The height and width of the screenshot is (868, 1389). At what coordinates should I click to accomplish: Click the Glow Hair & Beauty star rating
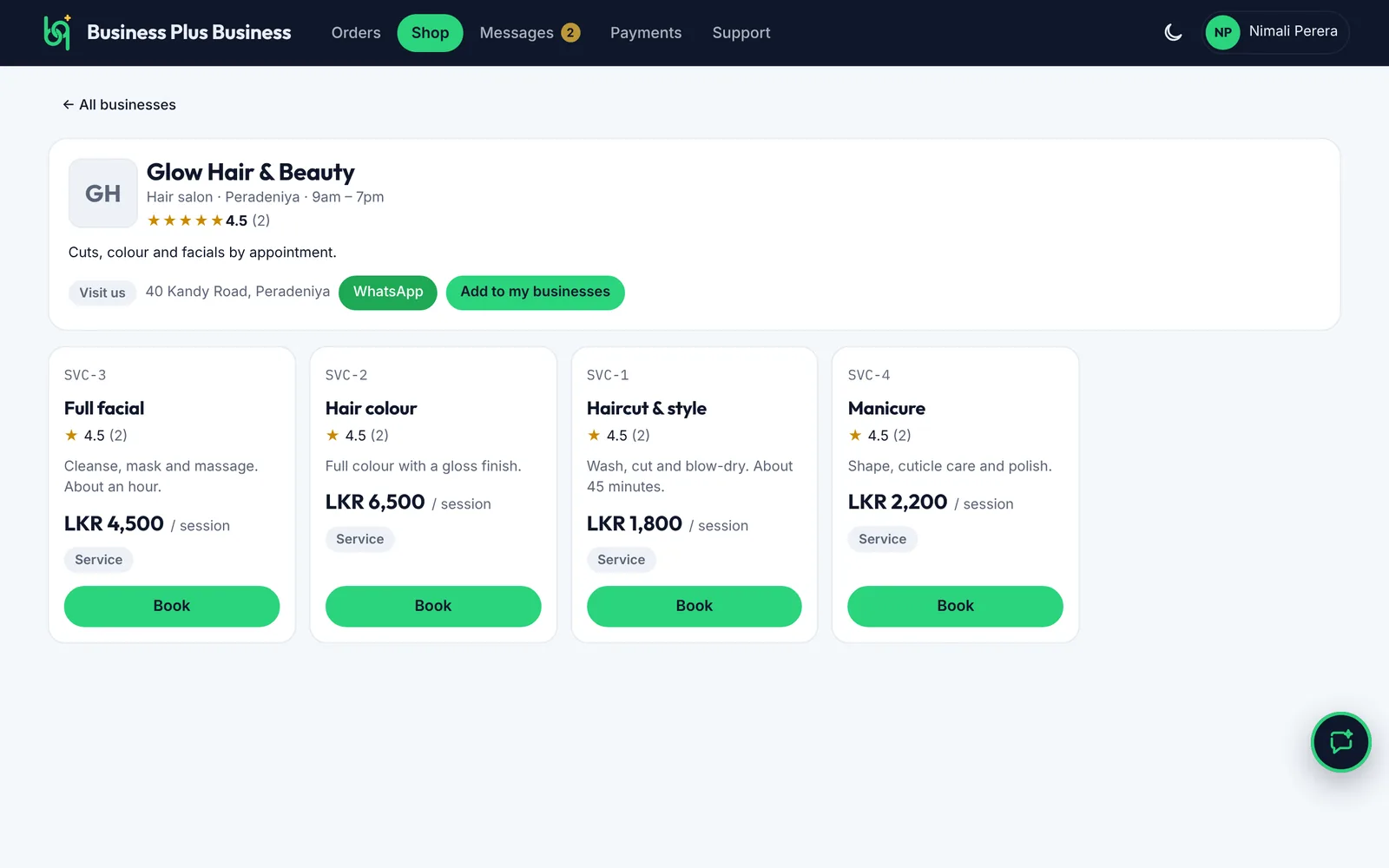click(x=208, y=220)
